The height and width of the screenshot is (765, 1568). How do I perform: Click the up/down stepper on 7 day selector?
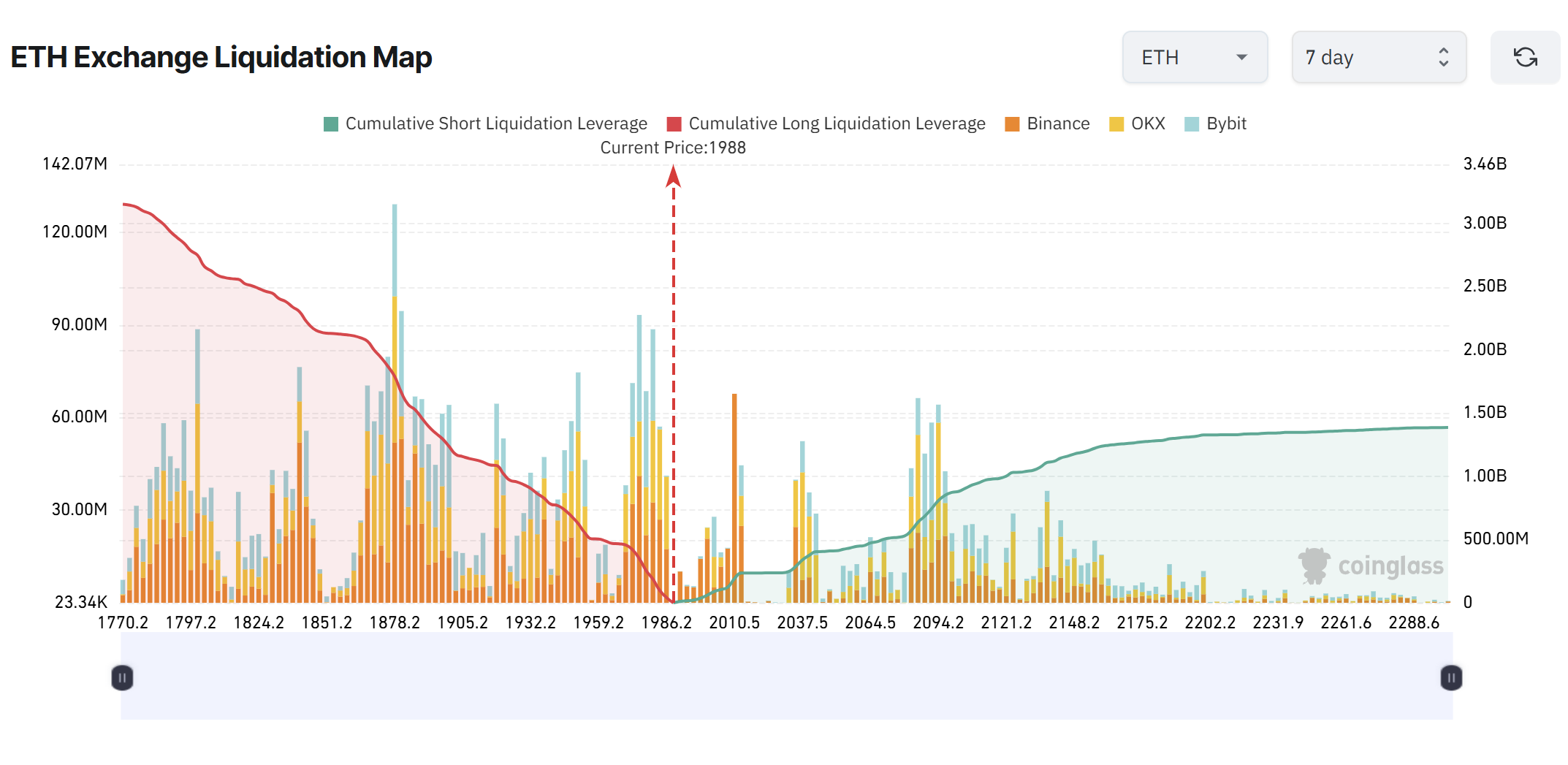click(1443, 56)
